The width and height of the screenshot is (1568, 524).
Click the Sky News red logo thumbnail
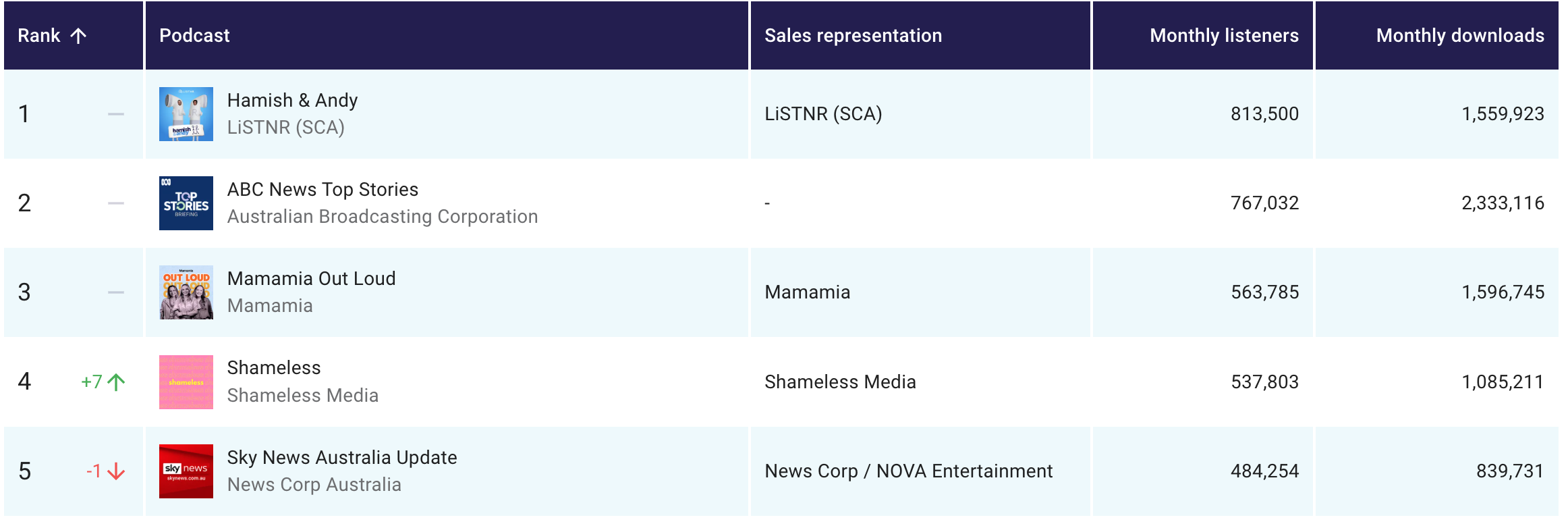tap(186, 471)
